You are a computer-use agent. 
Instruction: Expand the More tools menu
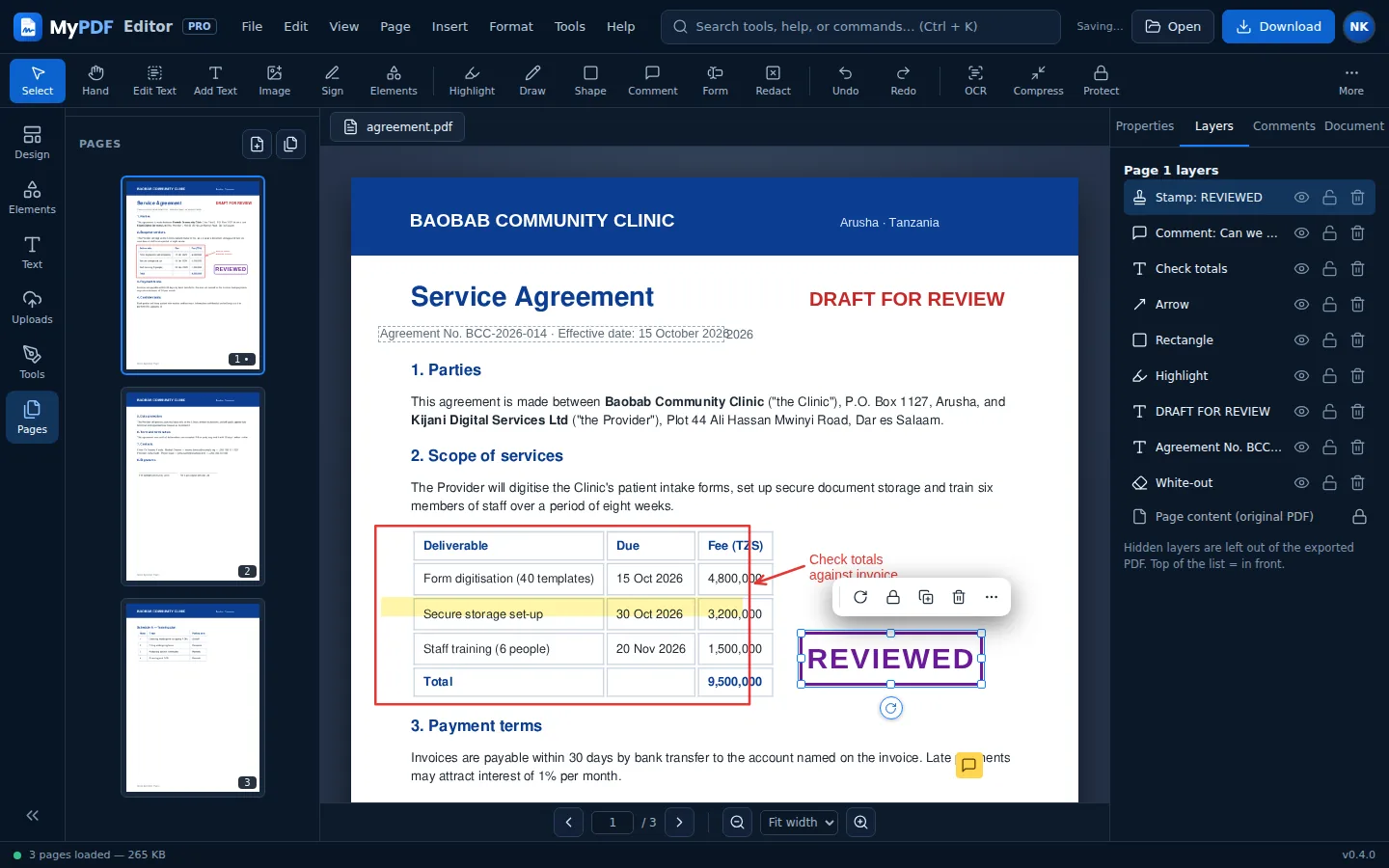pyautogui.click(x=1350, y=80)
